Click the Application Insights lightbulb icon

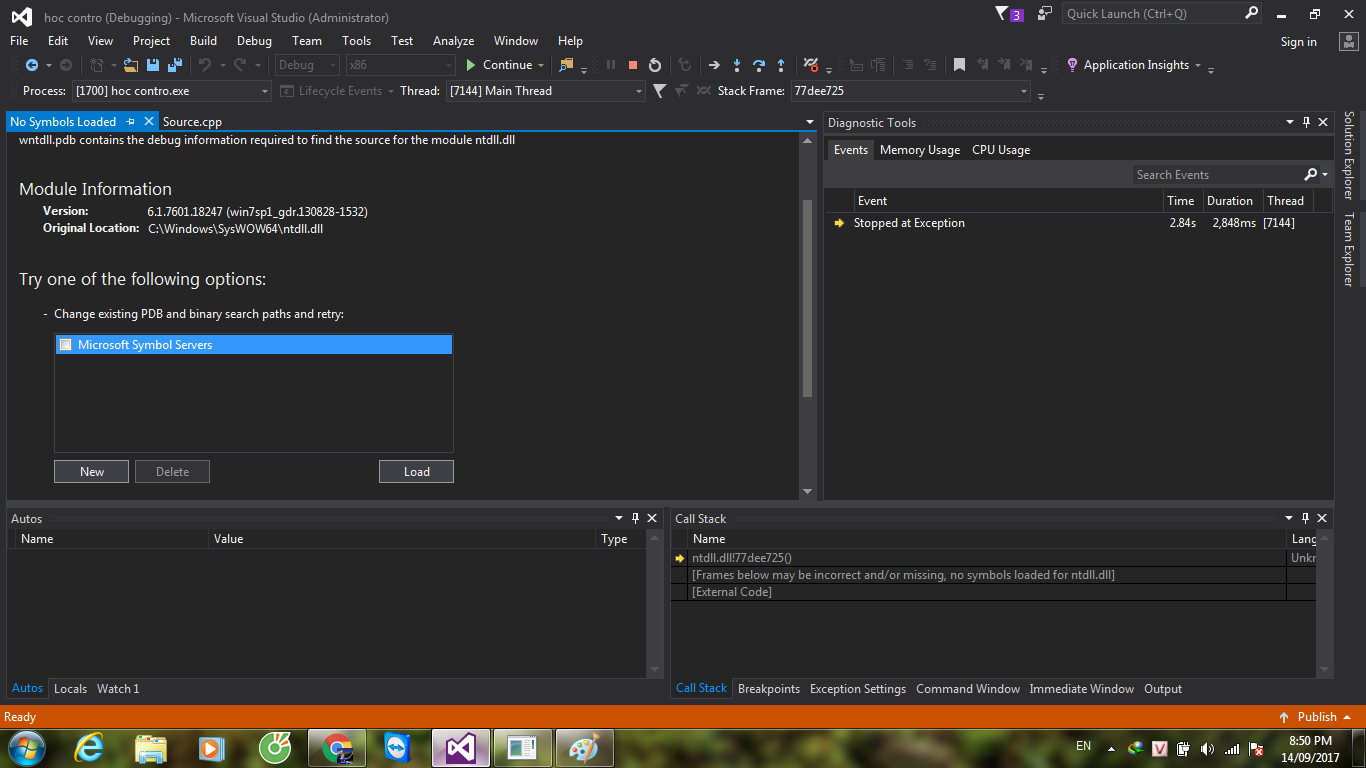[1073, 65]
